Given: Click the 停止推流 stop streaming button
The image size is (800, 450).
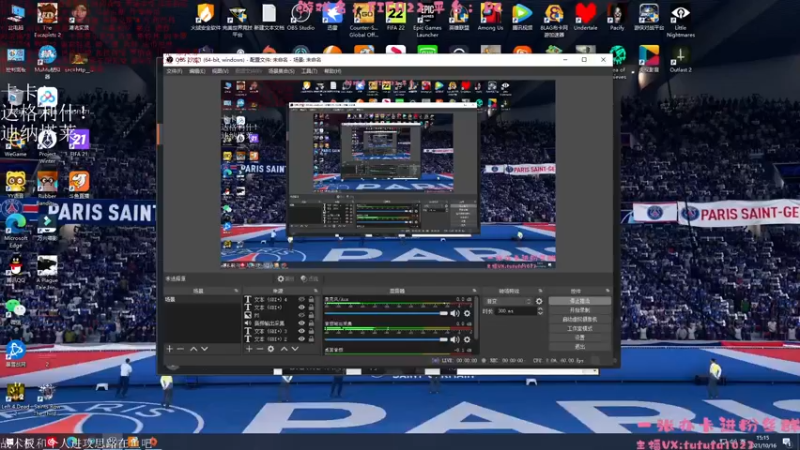Looking at the screenshot, I should (x=580, y=301).
